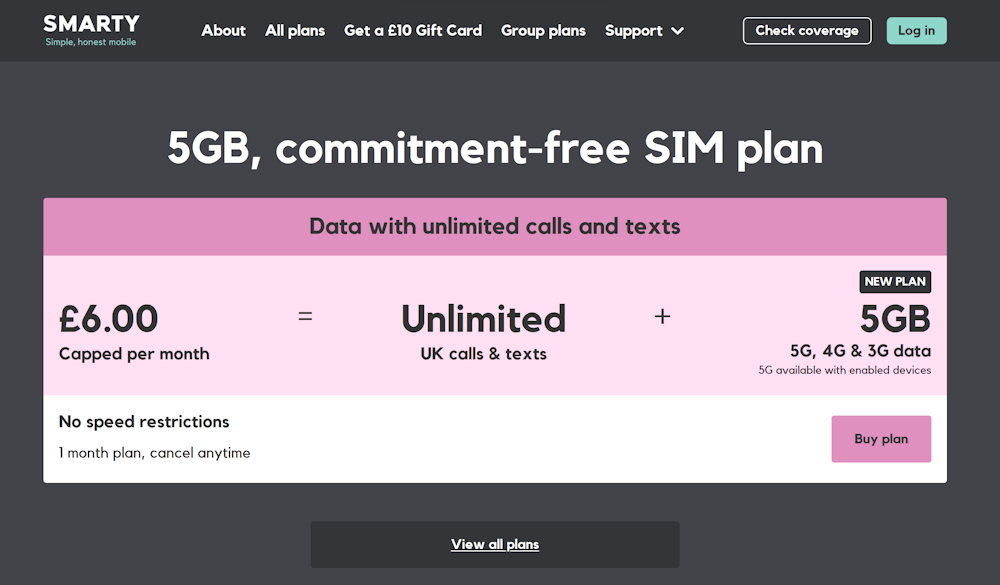Open View all plans
The image size is (1000, 585).
point(495,544)
